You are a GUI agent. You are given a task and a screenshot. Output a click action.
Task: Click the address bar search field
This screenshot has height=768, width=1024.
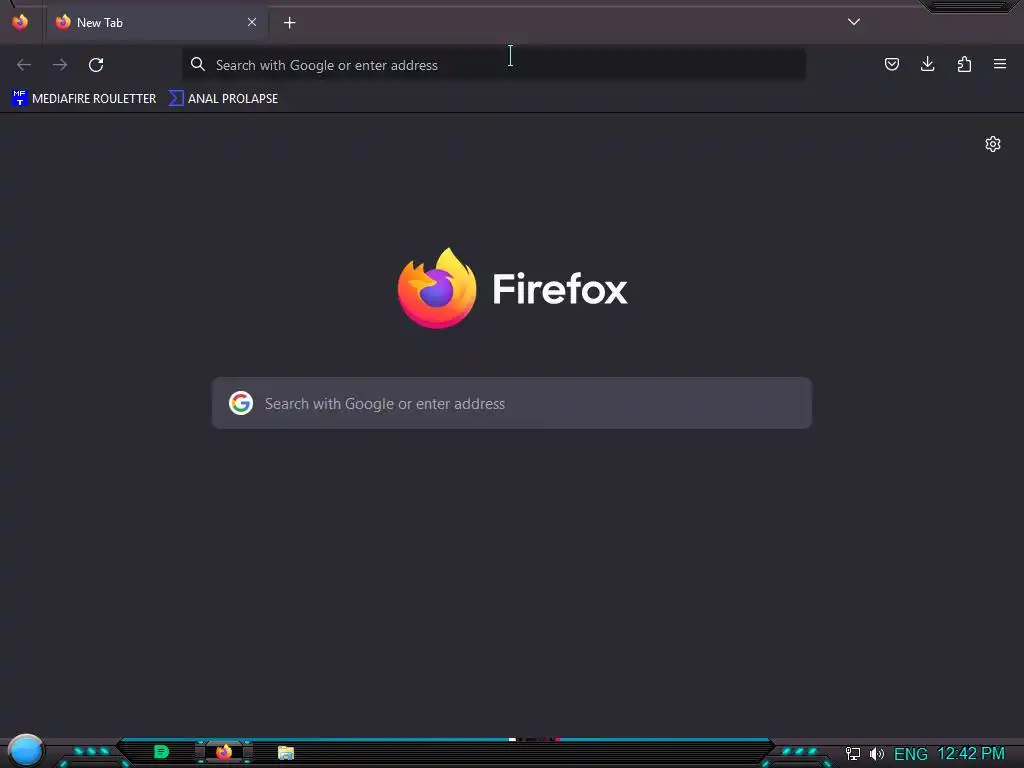coord(494,65)
